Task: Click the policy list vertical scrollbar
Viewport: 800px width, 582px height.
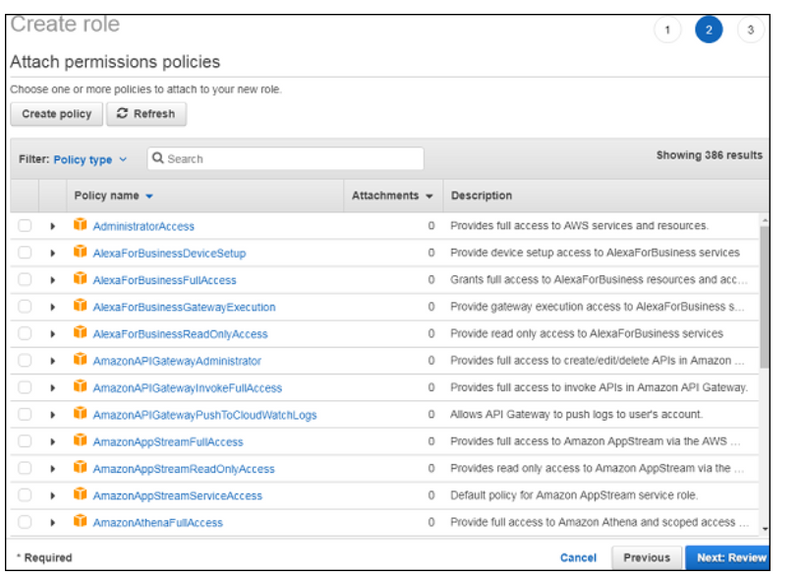Action: (x=765, y=300)
